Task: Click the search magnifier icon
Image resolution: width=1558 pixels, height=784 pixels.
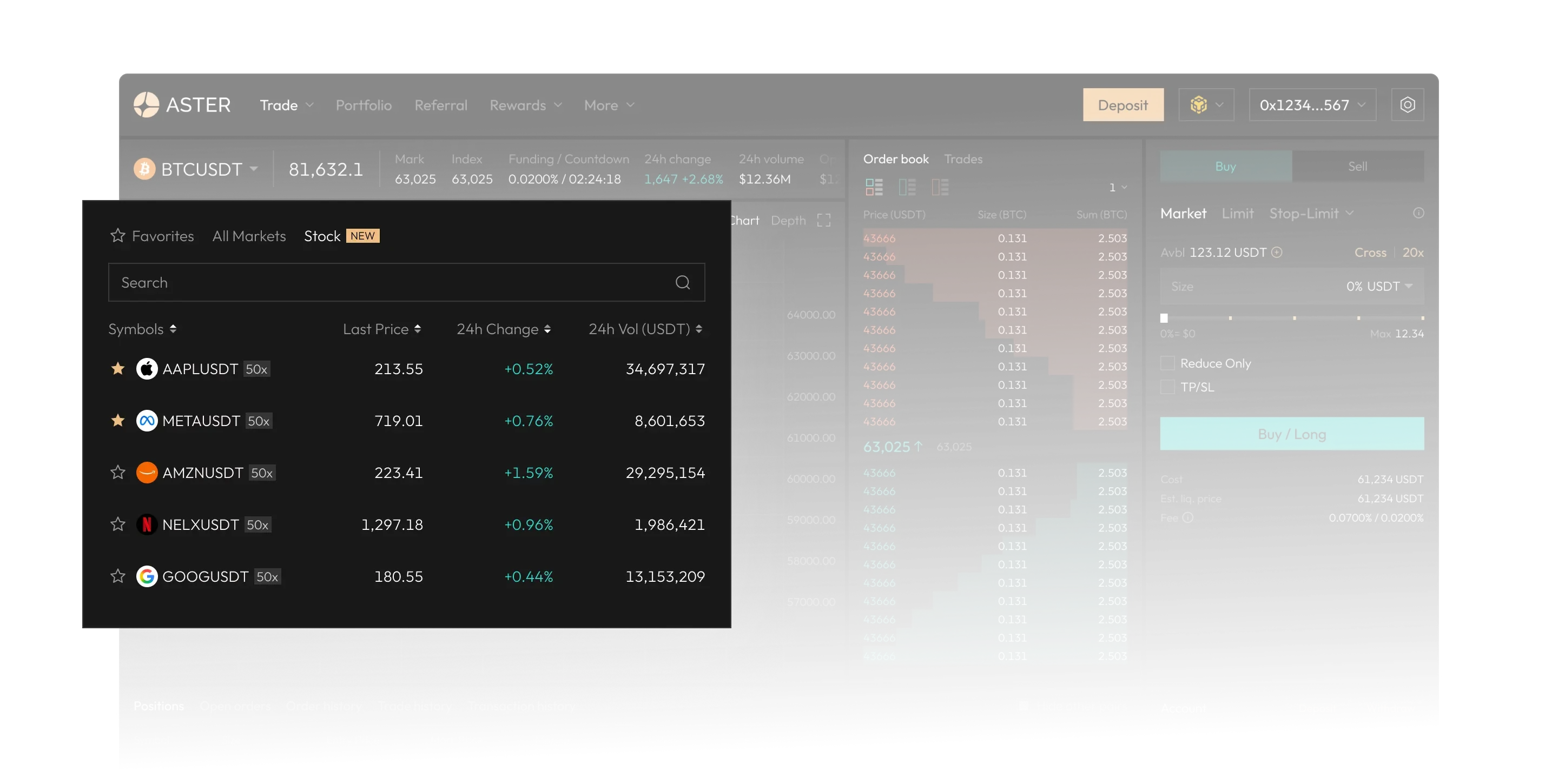Action: 682,282
